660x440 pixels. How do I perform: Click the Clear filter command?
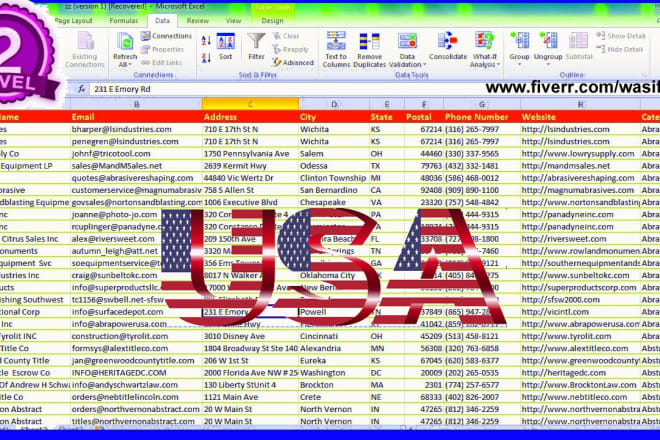click(x=286, y=36)
